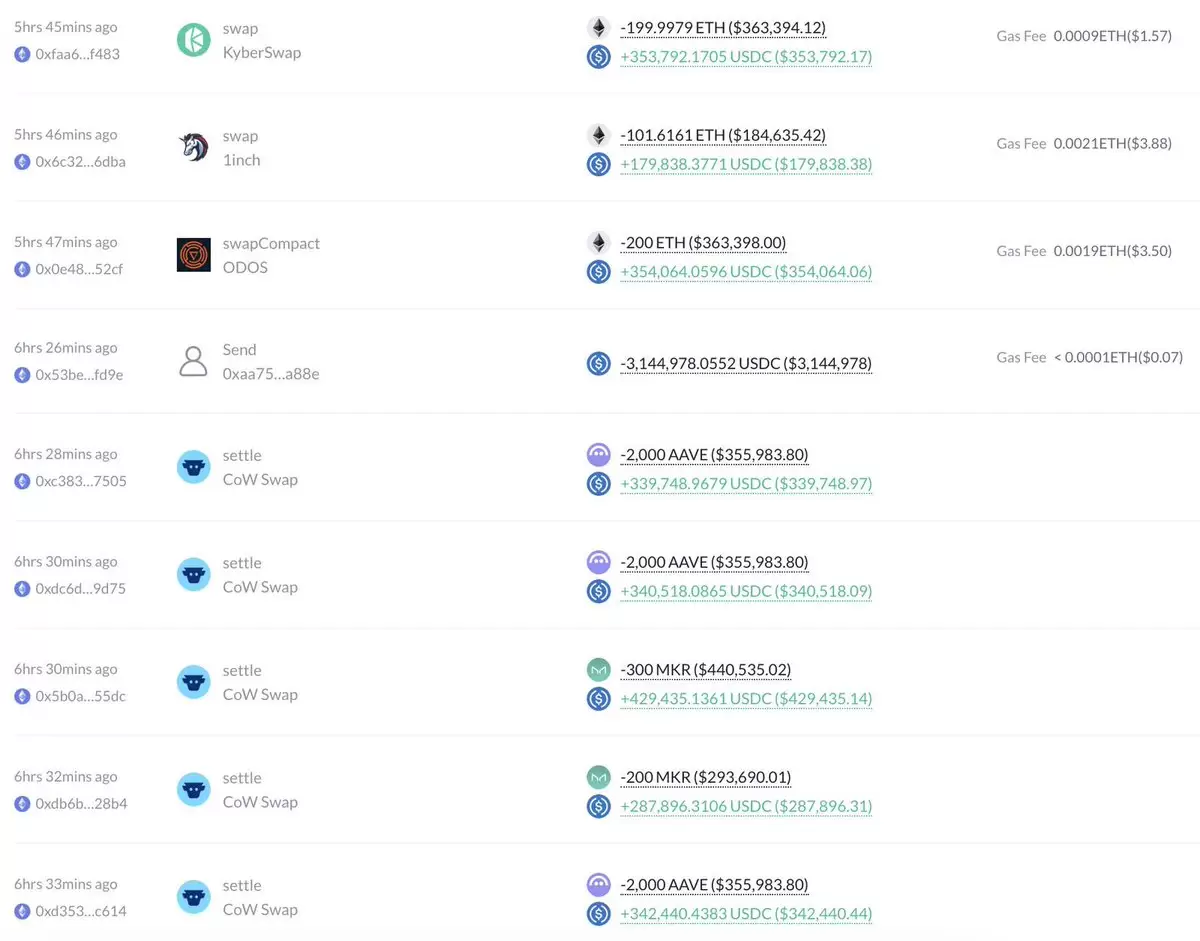Click -300 MKR sent amount
Viewport: 1200px width, 941px height.
click(x=706, y=670)
